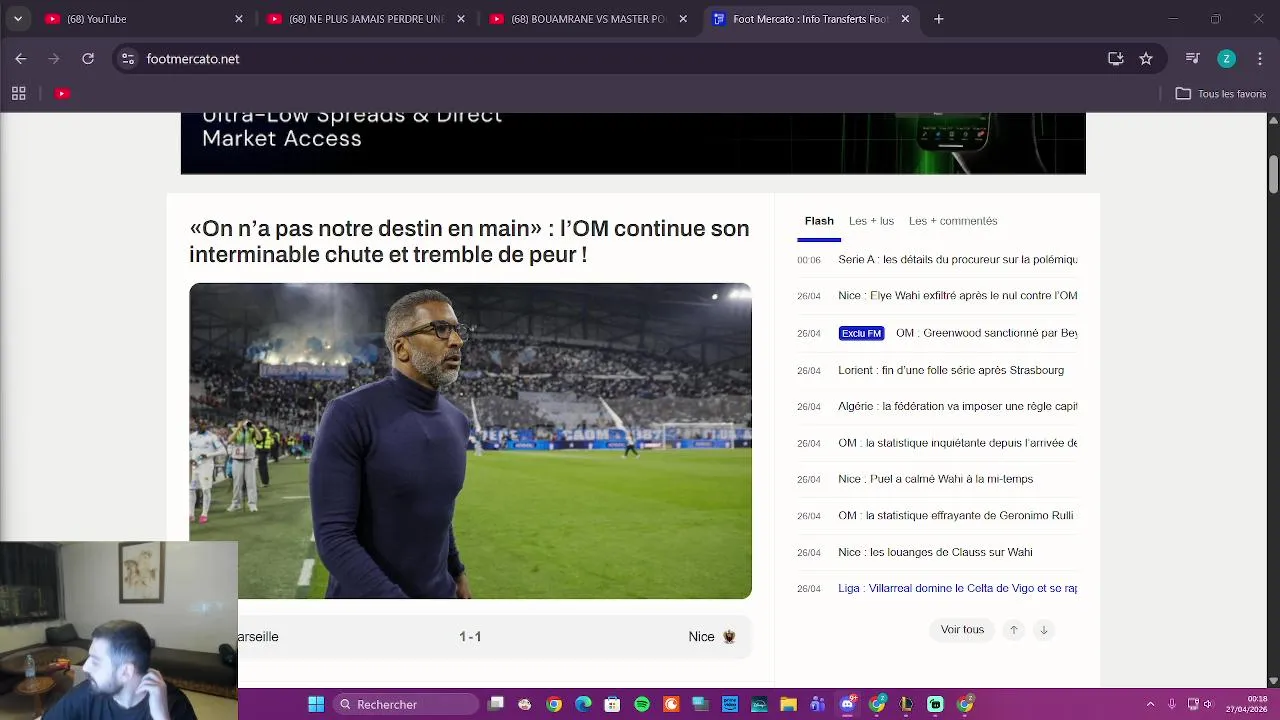This screenshot has height=720, width=1280.
Task: Open the 1-1 match score
Action: 470,637
